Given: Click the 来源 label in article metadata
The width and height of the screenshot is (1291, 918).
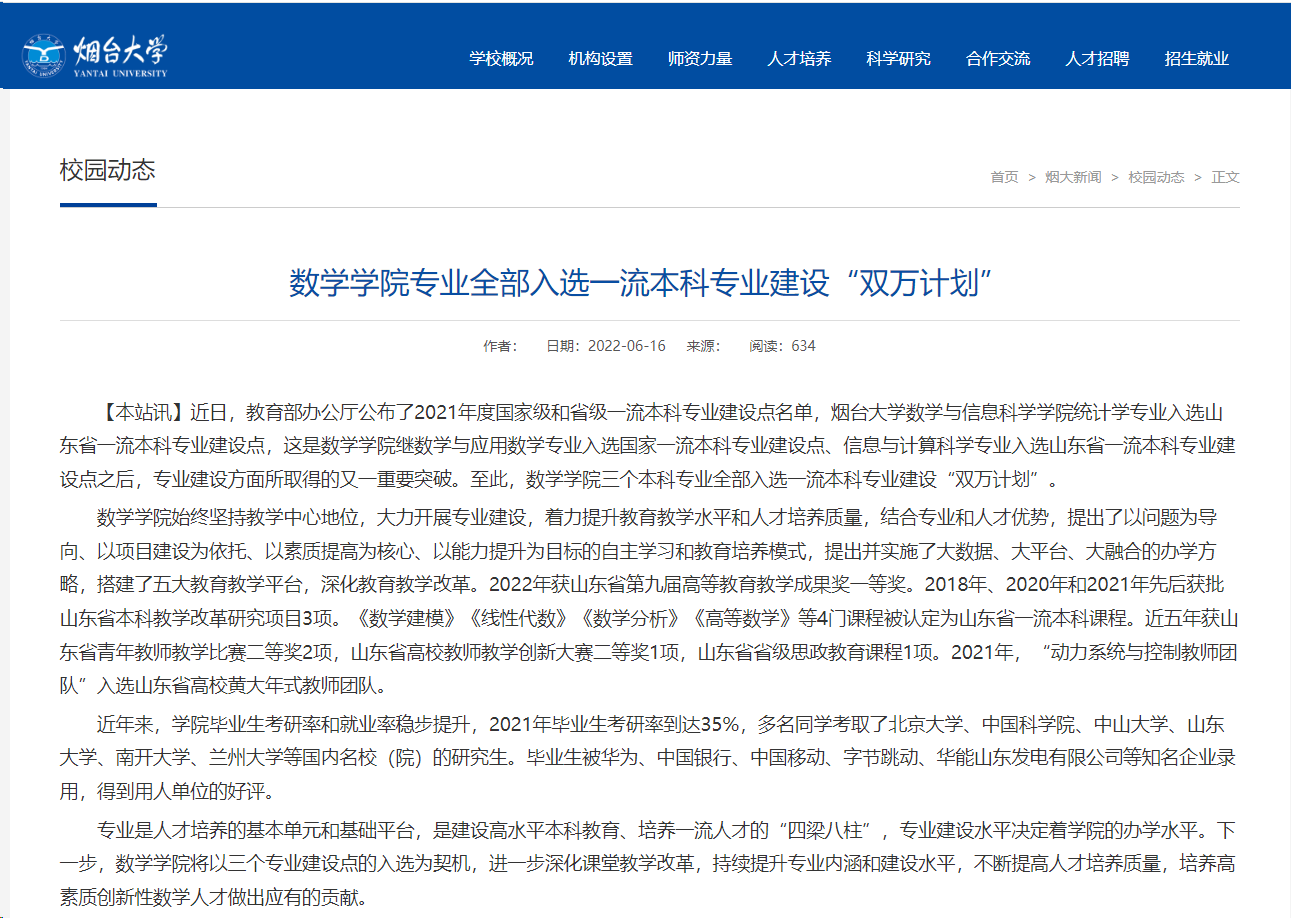Looking at the screenshot, I should point(703,346).
